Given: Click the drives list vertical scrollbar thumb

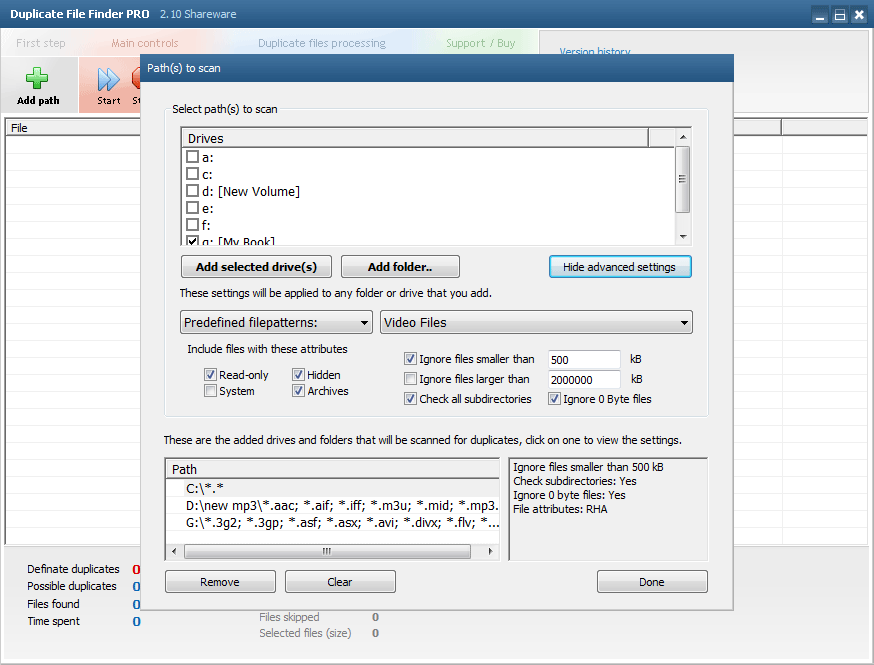Looking at the screenshot, I should click(683, 179).
